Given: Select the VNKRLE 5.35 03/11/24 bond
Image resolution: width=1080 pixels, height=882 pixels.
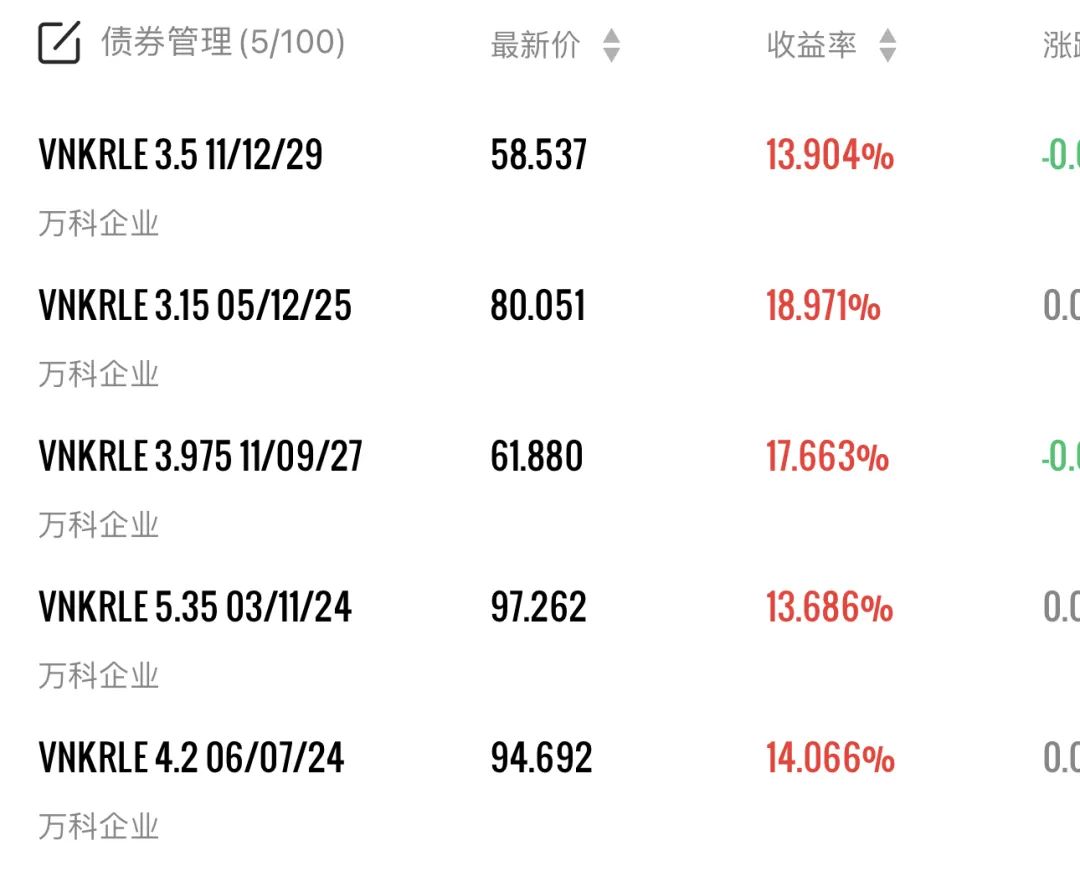Looking at the screenshot, I should [195, 607].
